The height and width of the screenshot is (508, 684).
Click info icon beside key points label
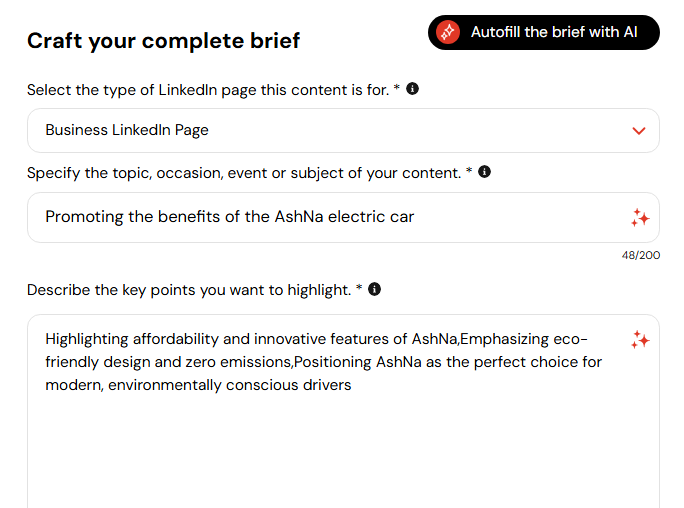[x=374, y=289]
